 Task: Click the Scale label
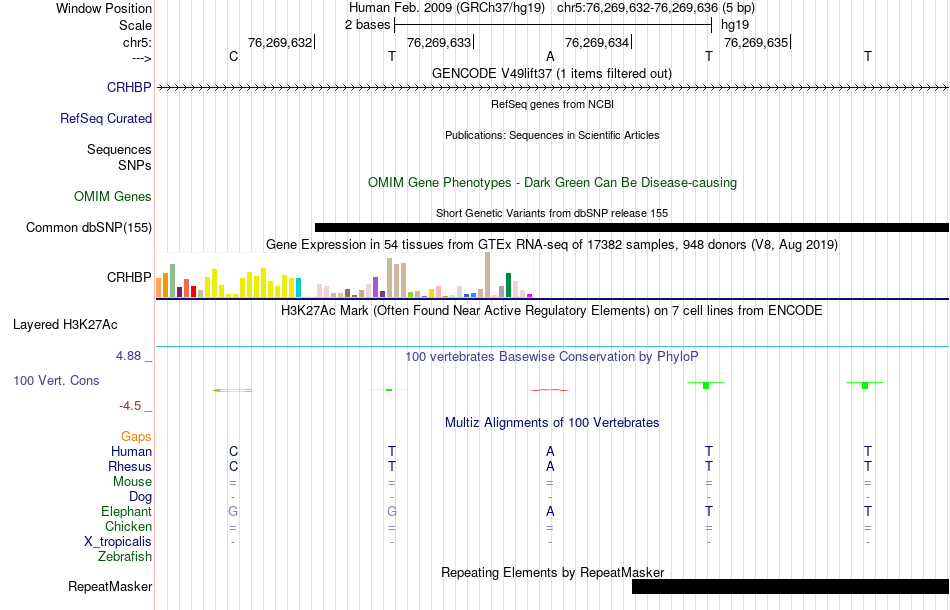coord(135,25)
